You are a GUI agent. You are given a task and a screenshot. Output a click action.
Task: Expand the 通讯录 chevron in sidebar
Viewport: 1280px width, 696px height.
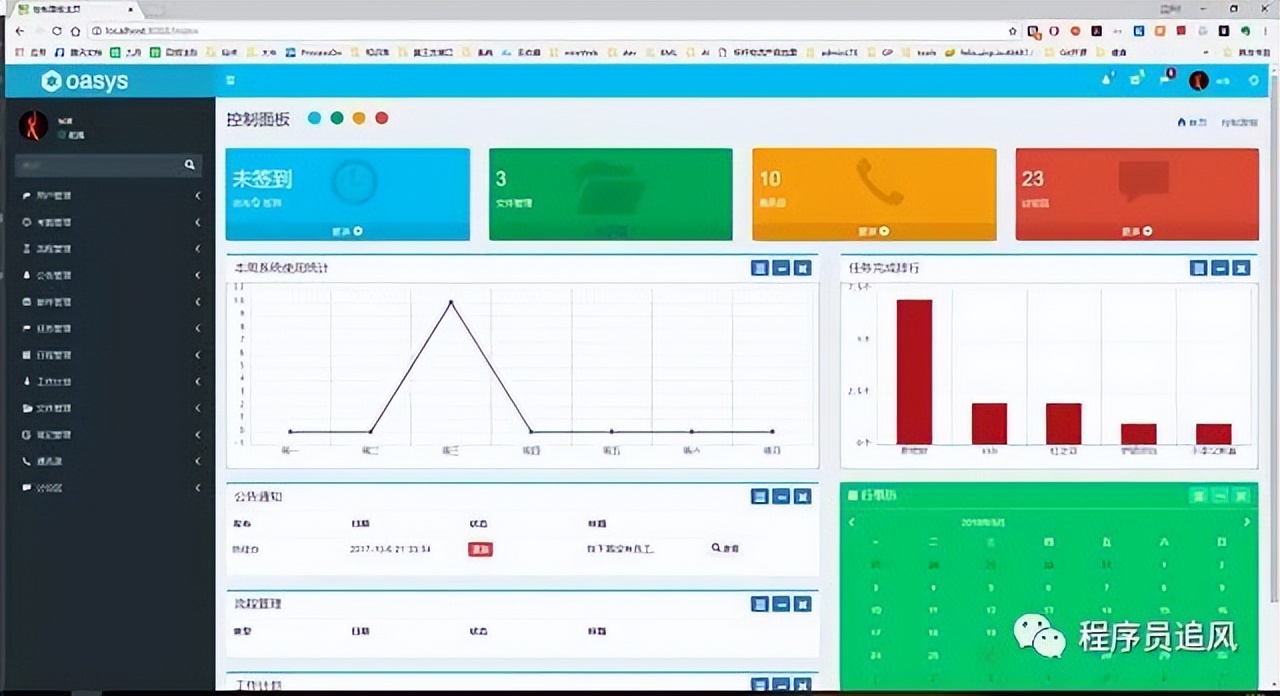coord(198,461)
